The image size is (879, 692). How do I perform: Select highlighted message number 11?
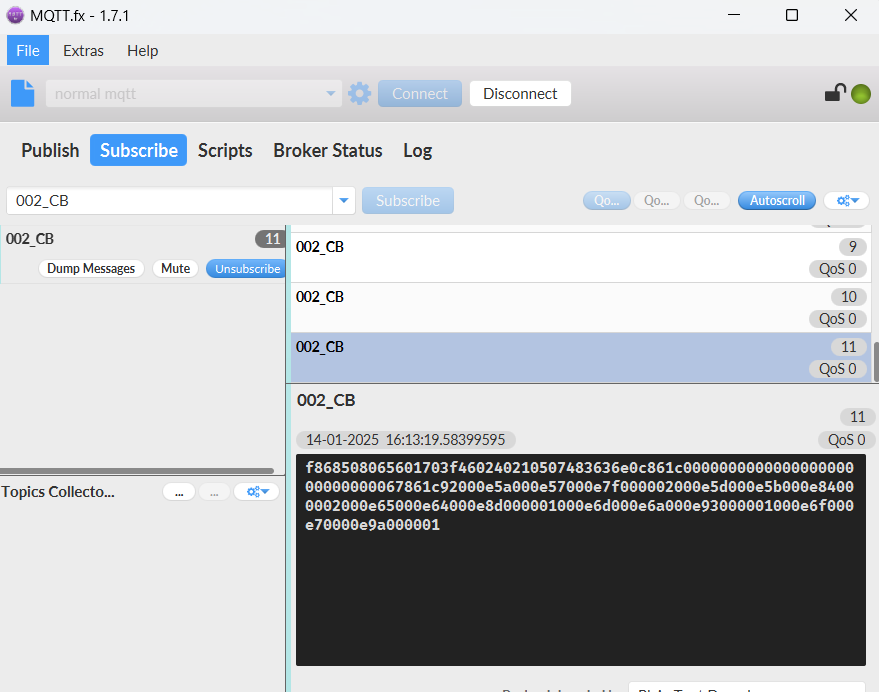[581, 357]
